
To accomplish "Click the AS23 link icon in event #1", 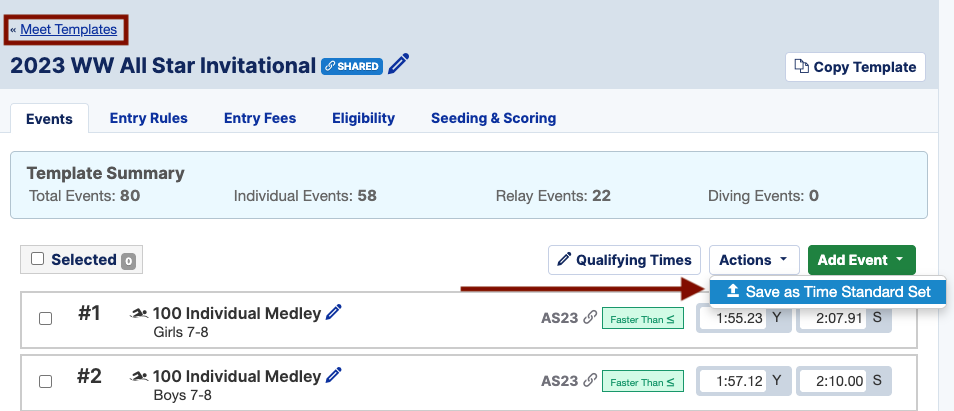I will pyautogui.click(x=589, y=317).
